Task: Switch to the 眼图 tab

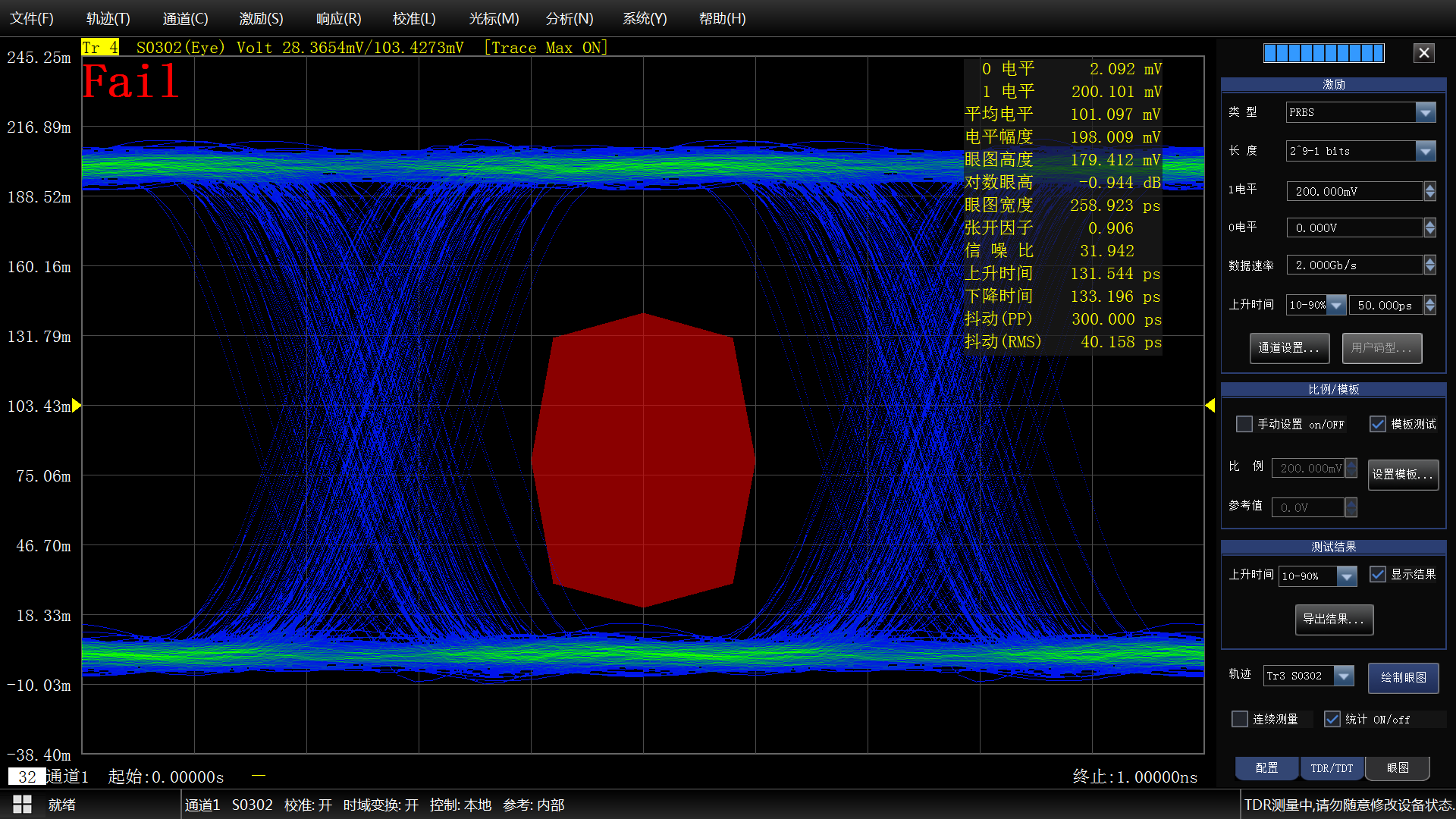Action: [x=1398, y=767]
